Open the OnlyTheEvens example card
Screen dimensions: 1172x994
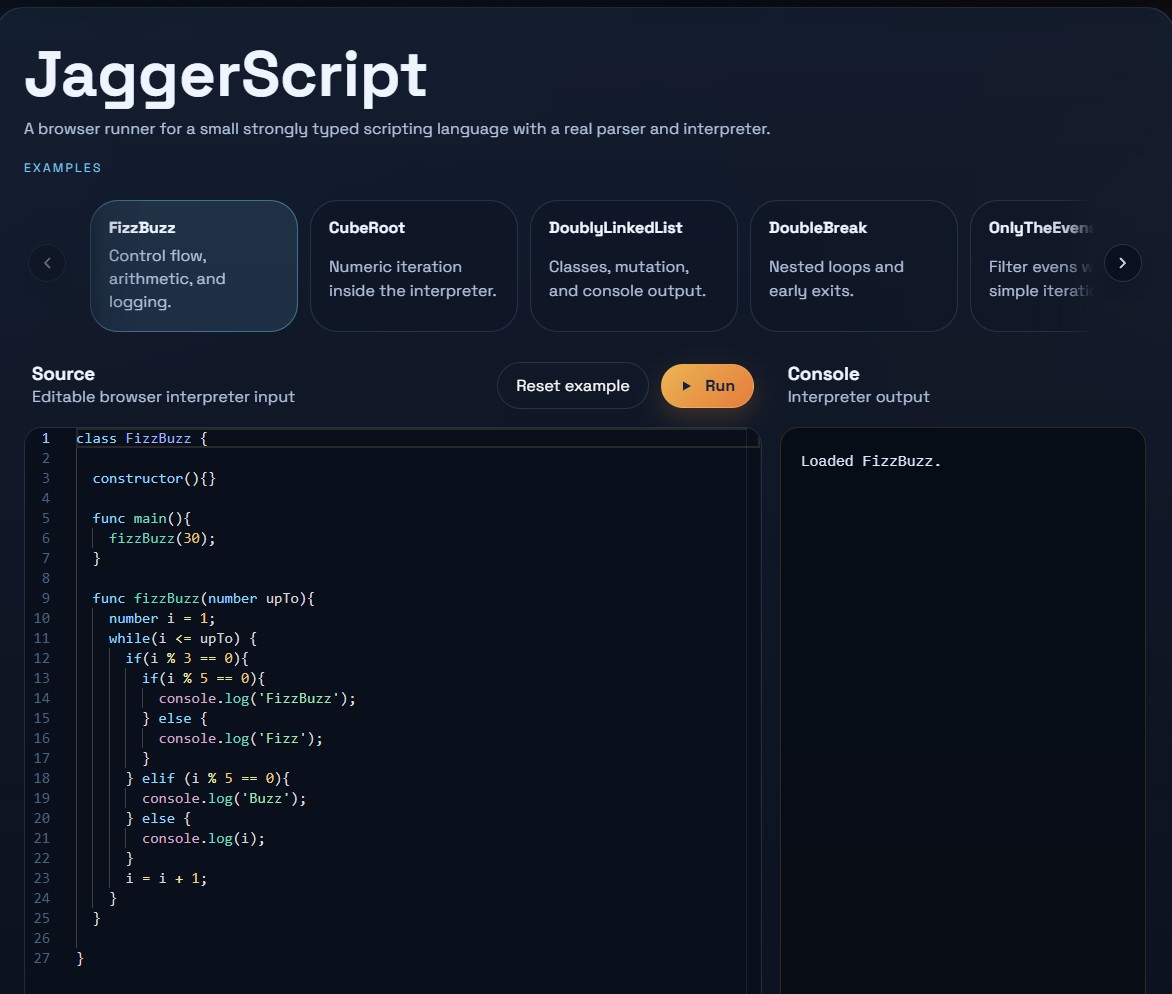[x=1031, y=266]
